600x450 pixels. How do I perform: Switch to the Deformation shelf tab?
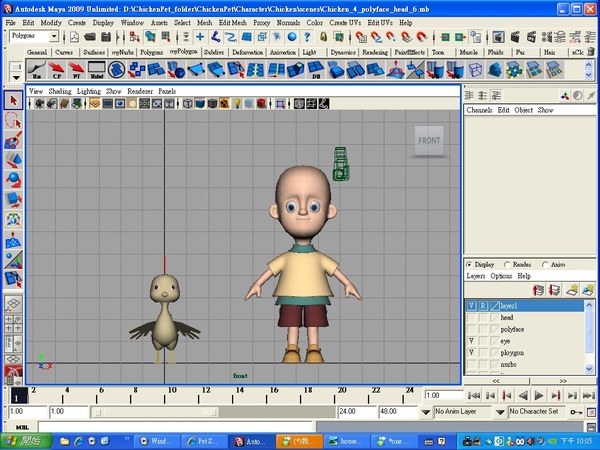(x=248, y=52)
